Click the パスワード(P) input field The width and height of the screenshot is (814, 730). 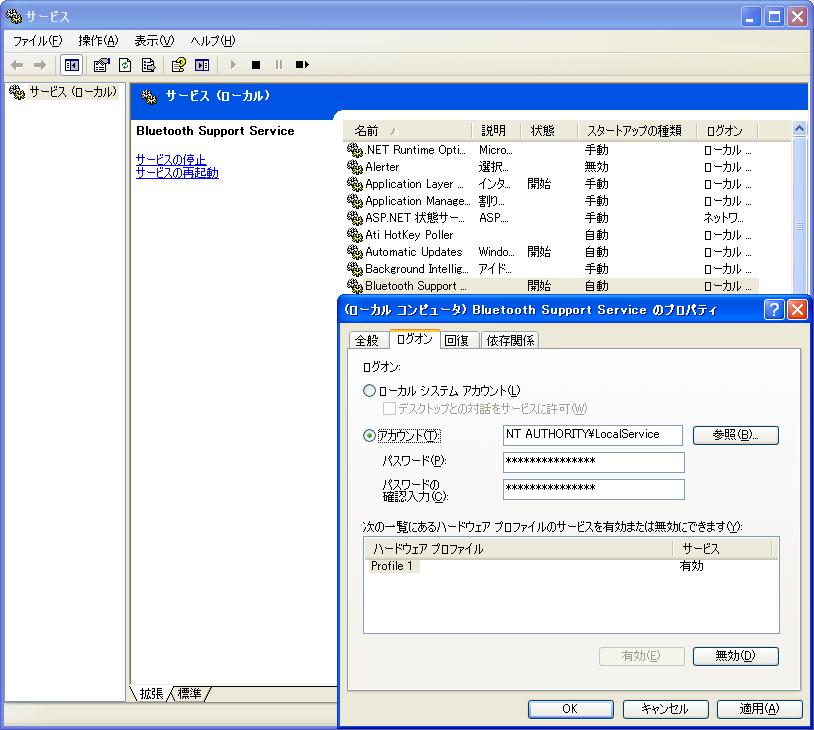tap(593, 462)
